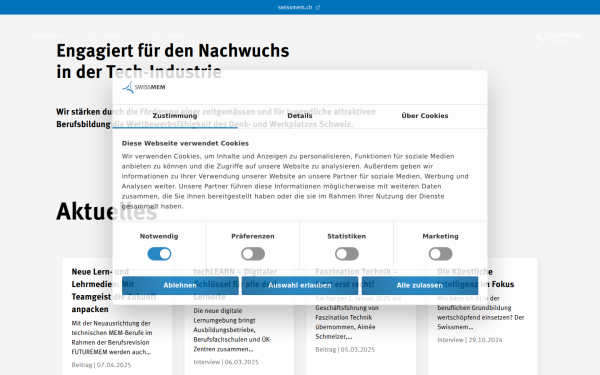600x375 pixels.
Task: Click the eShop label in header
Action: pyautogui.click(x=175, y=36)
